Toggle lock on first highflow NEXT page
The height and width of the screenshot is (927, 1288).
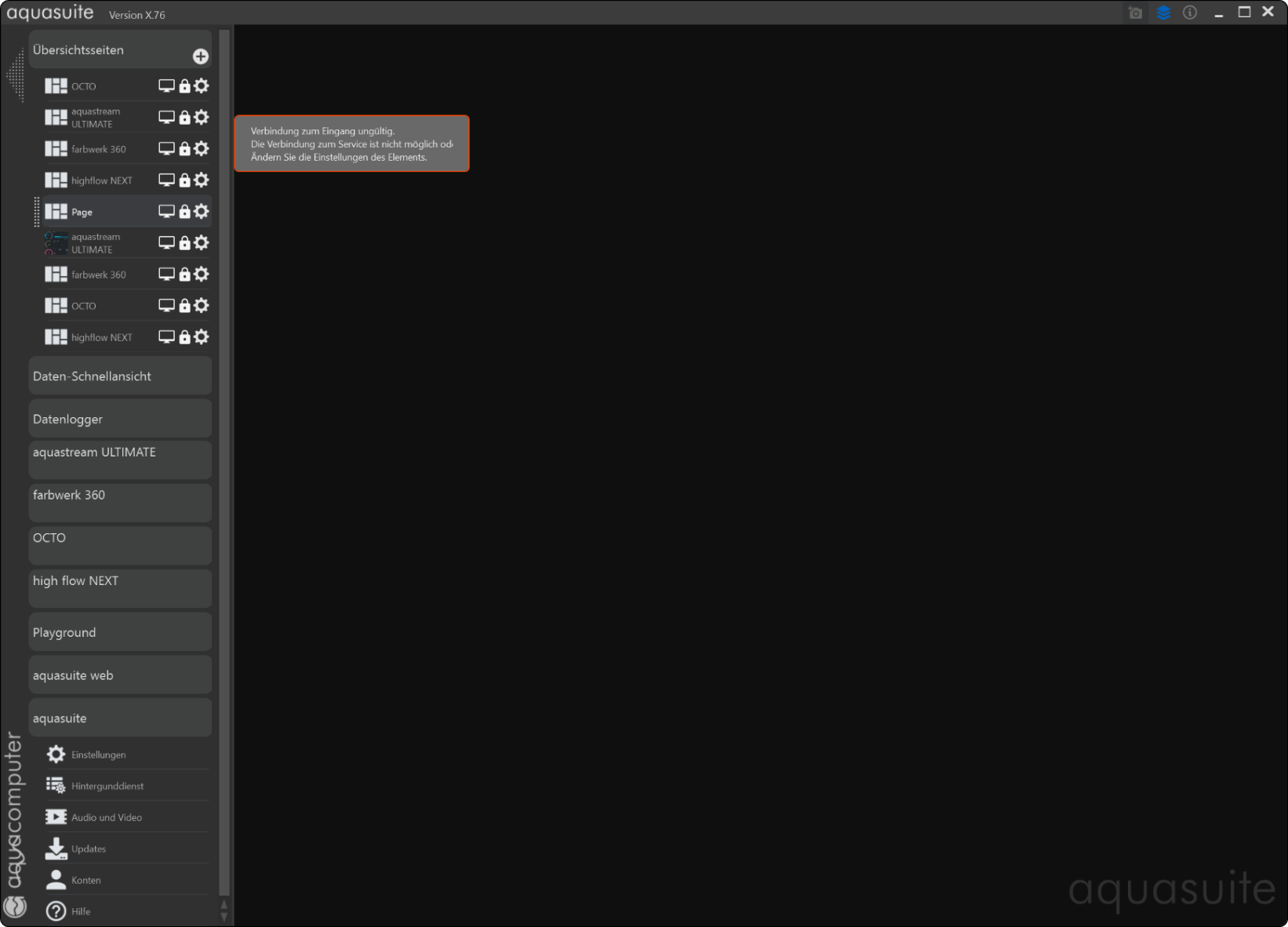(x=184, y=180)
